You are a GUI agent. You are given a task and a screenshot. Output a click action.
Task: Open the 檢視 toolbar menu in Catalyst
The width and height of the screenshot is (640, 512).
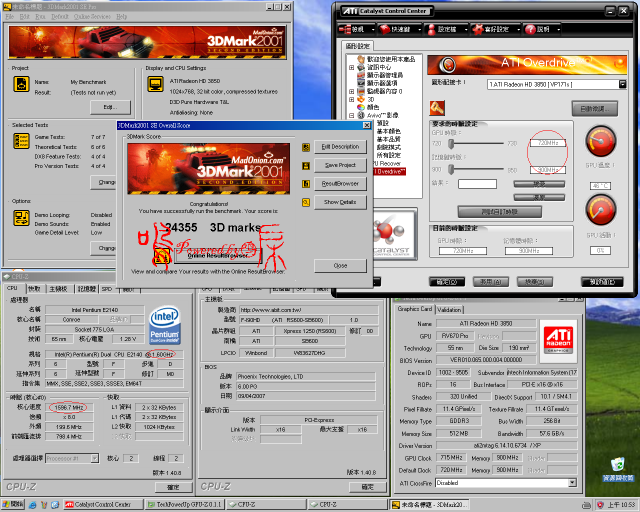(356, 29)
